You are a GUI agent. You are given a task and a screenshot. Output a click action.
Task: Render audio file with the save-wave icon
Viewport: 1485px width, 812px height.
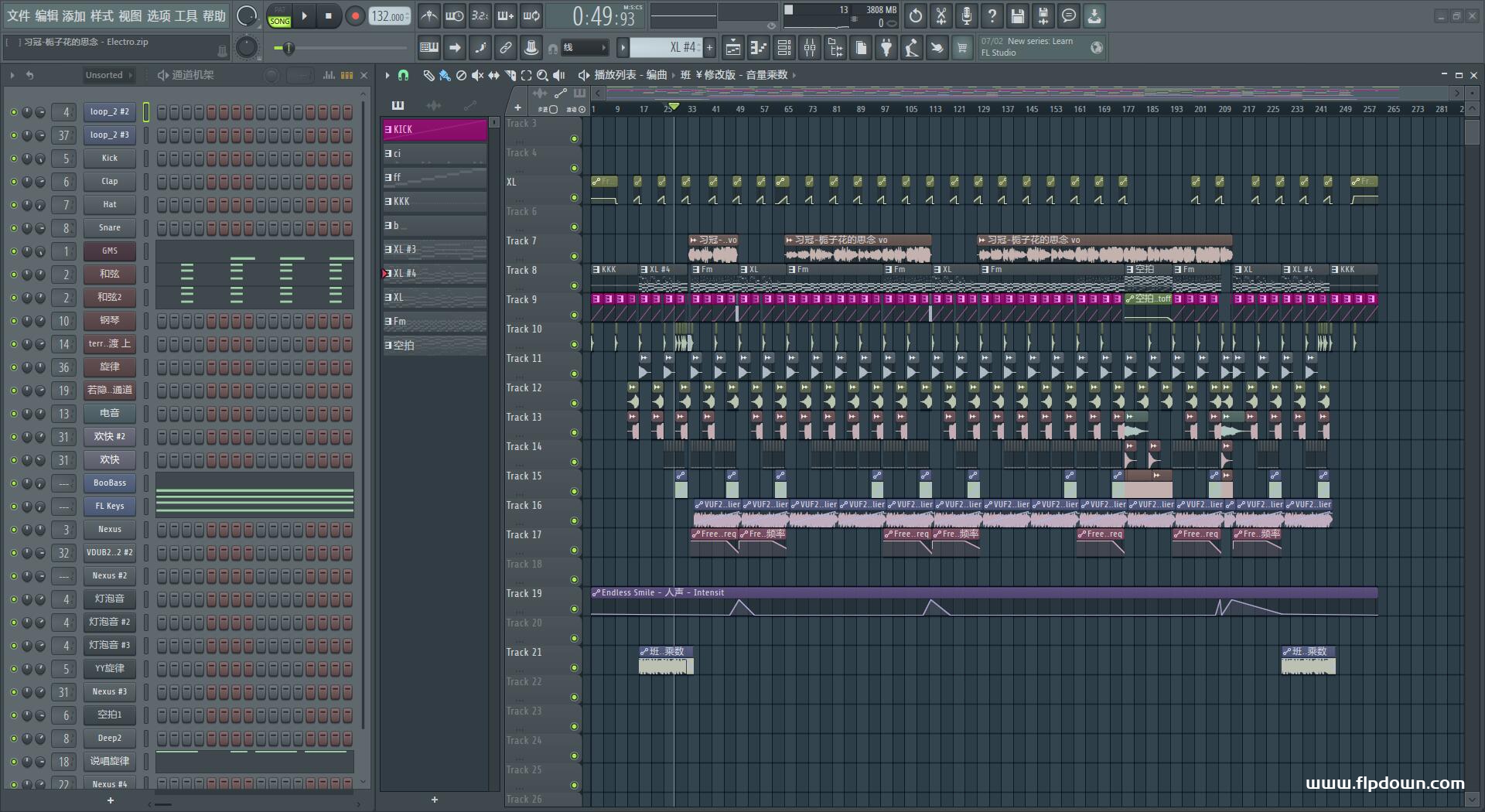(1043, 15)
